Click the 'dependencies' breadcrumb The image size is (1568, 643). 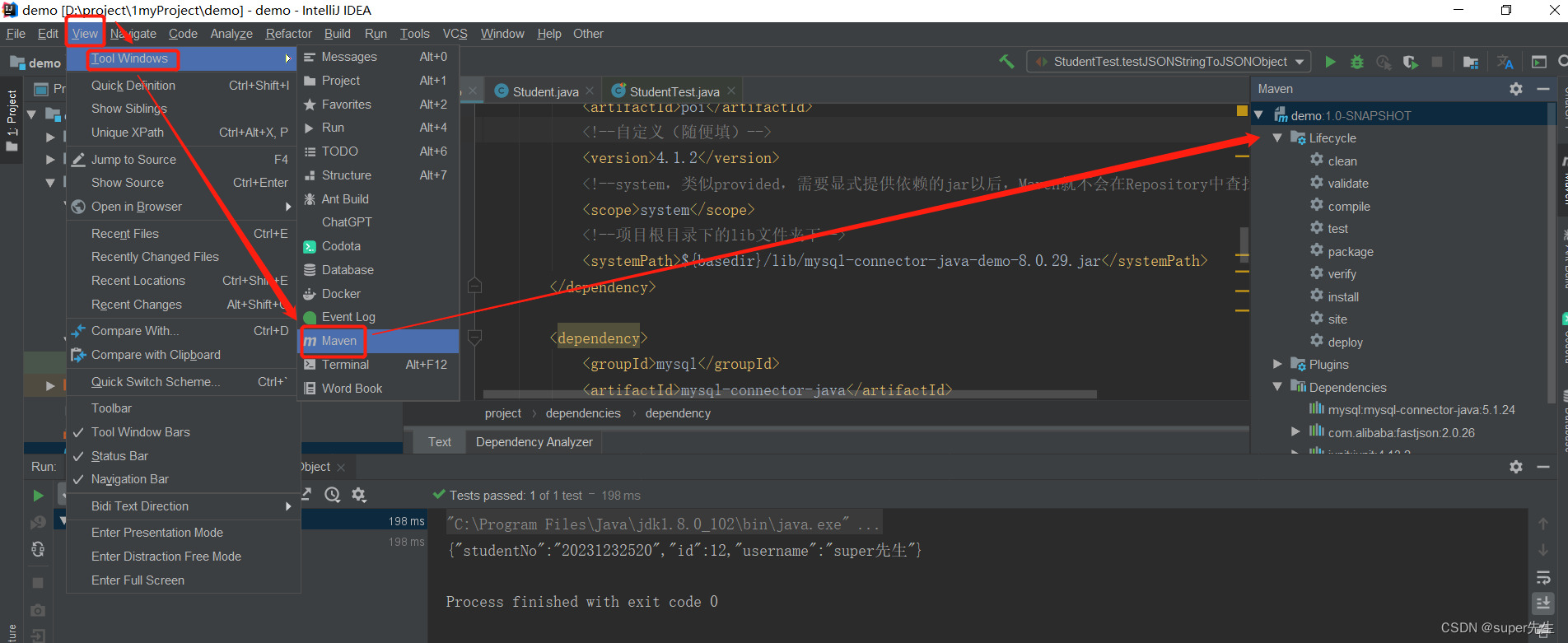(583, 413)
